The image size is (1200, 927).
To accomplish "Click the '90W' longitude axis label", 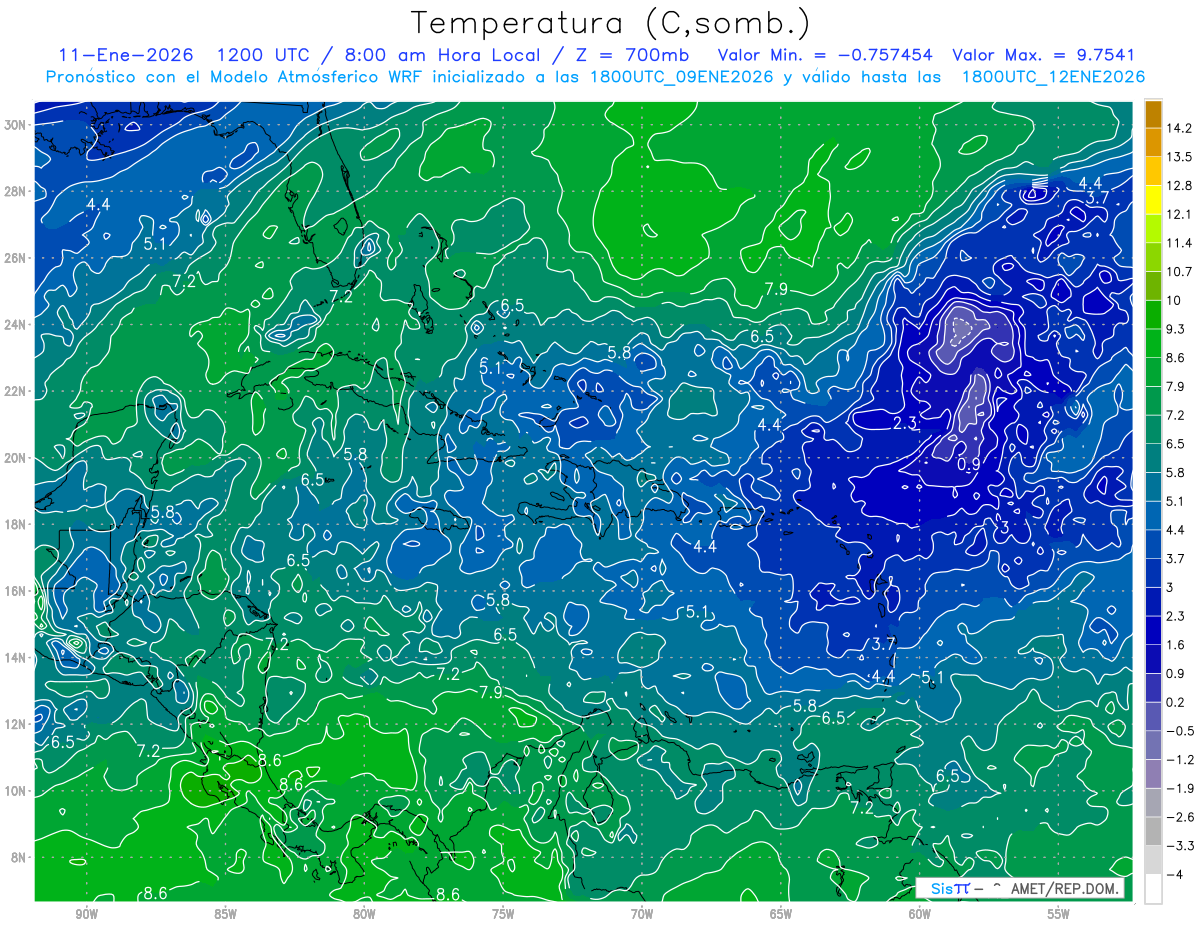I will tap(86, 915).
